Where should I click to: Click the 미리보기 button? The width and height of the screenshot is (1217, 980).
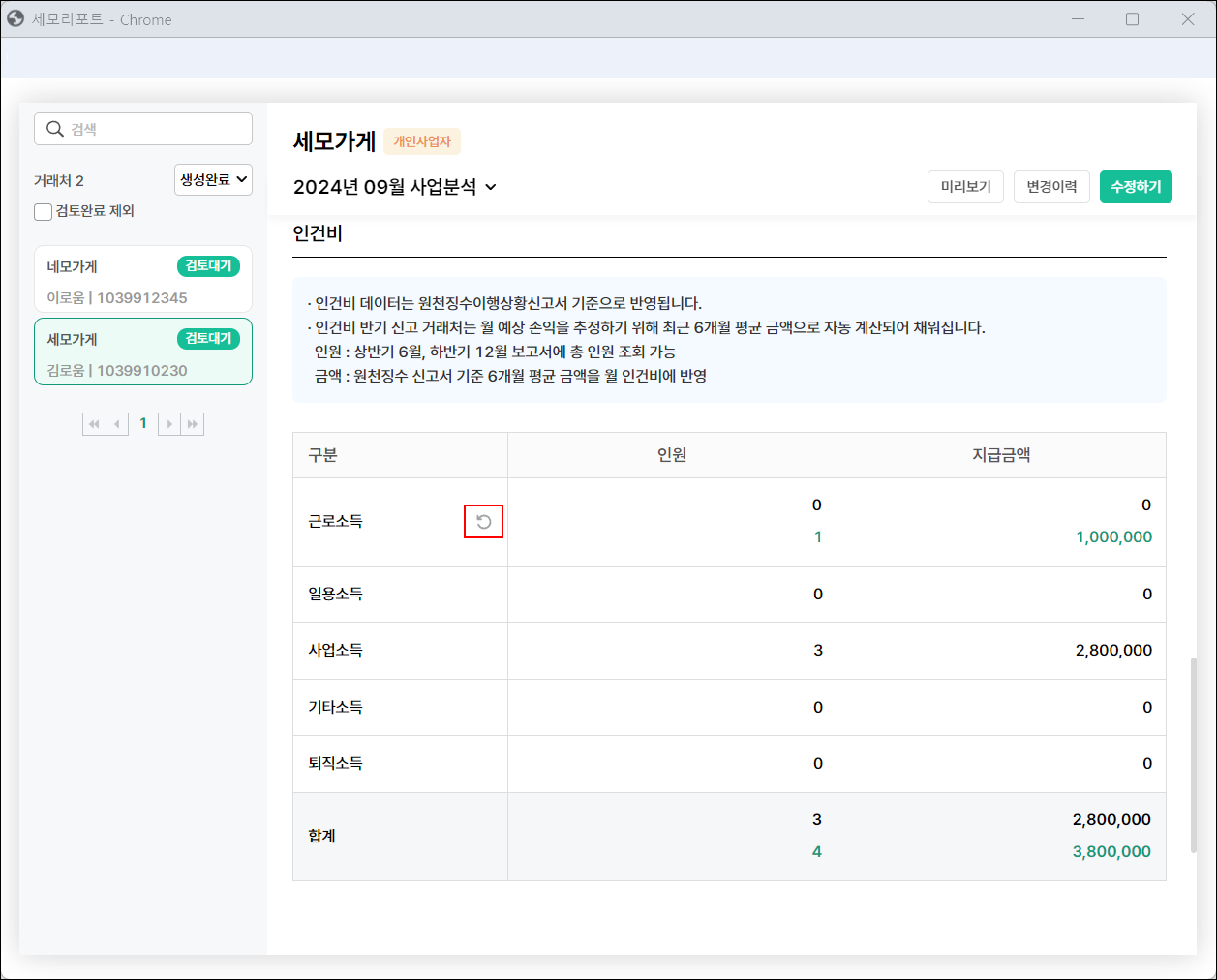(965, 187)
